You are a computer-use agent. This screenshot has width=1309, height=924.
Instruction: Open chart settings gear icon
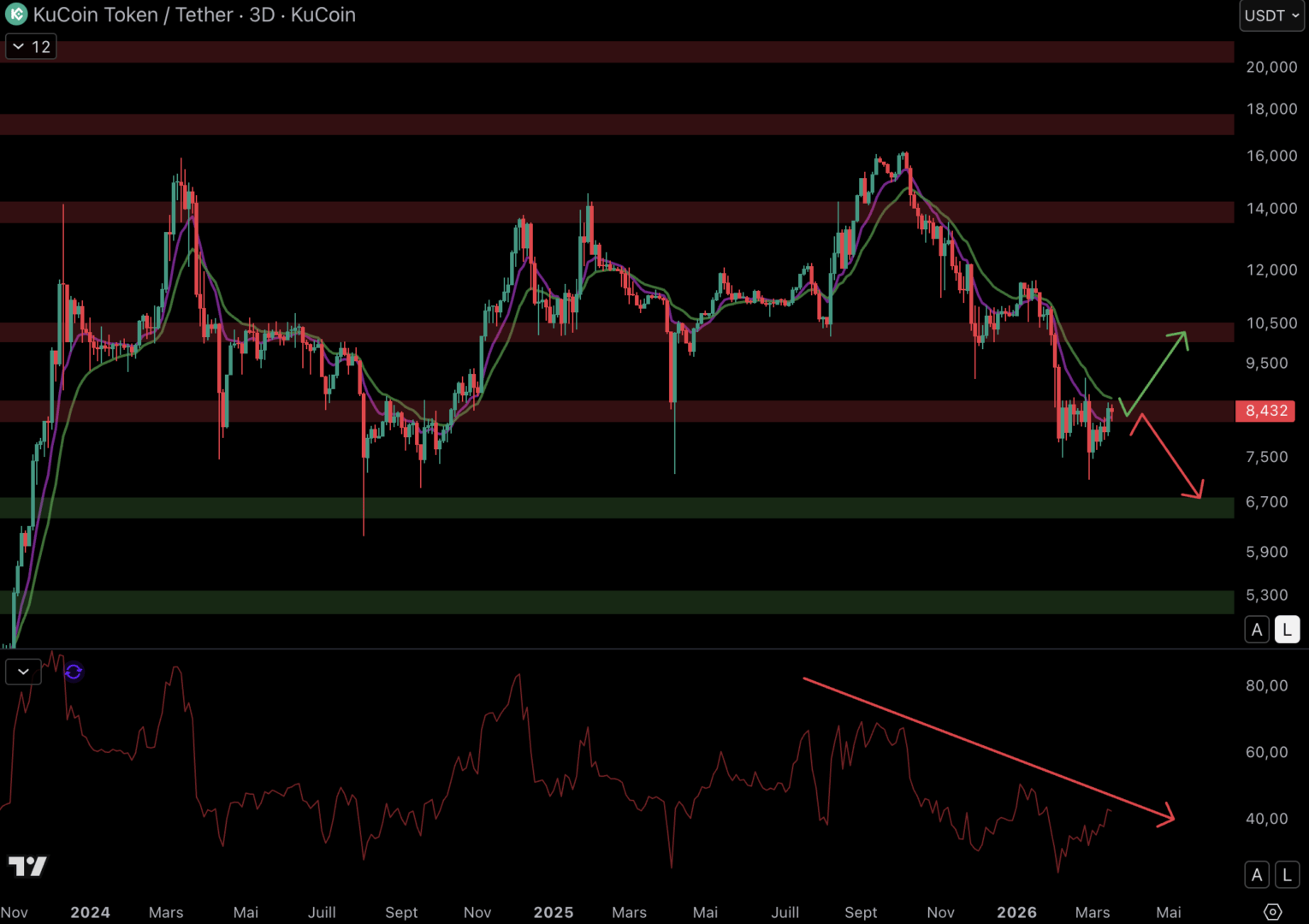point(1272,912)
